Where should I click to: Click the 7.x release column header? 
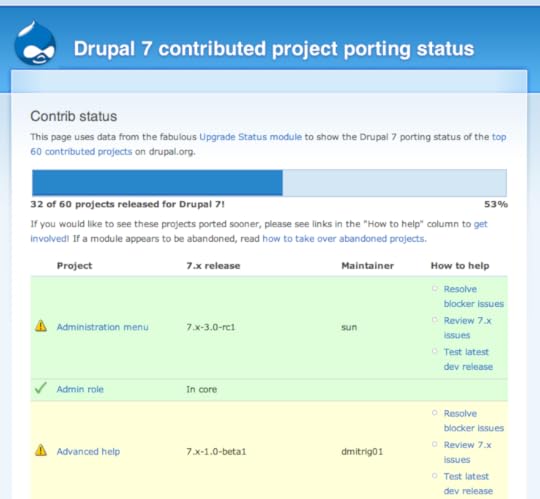(213, 266)
